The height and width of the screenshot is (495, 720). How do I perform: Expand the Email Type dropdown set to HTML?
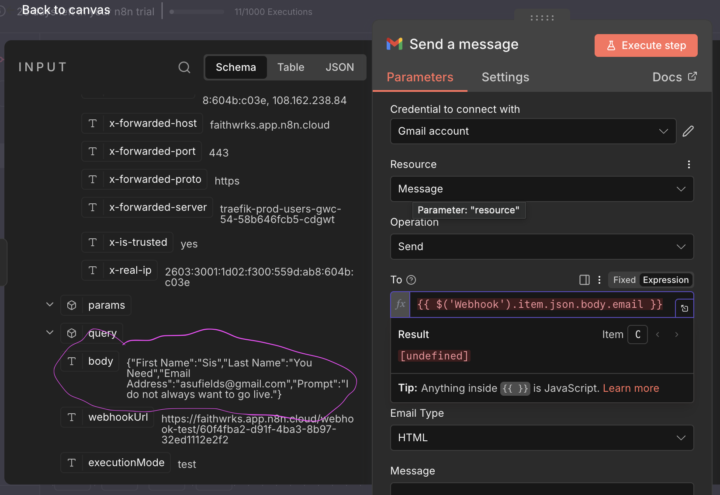pos(541,437)
